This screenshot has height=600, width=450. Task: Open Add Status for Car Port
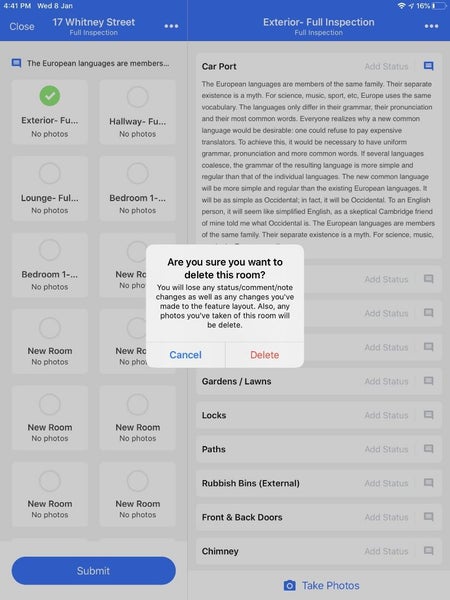tap(386, 67)
